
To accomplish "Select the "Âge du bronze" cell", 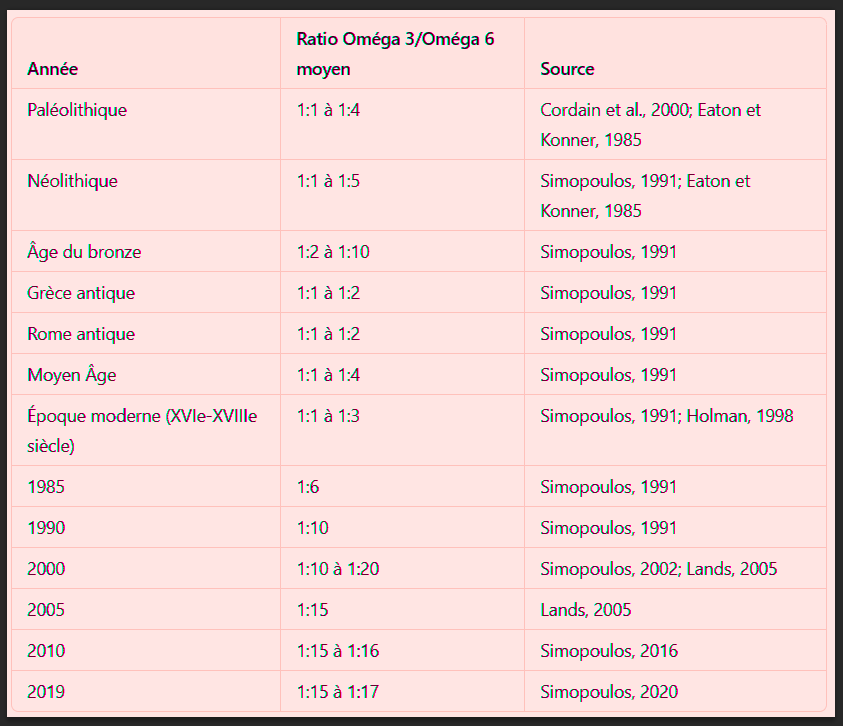I will [84, 252].
